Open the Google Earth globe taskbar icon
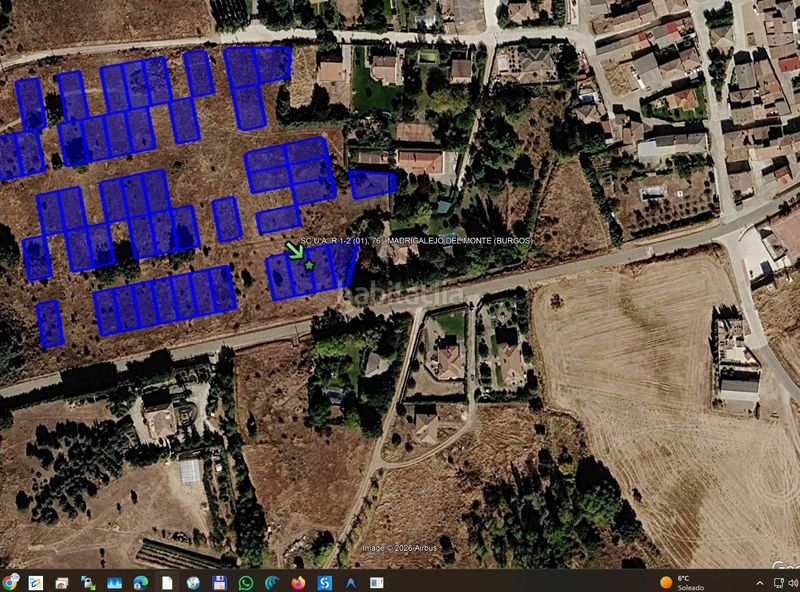 193,582
